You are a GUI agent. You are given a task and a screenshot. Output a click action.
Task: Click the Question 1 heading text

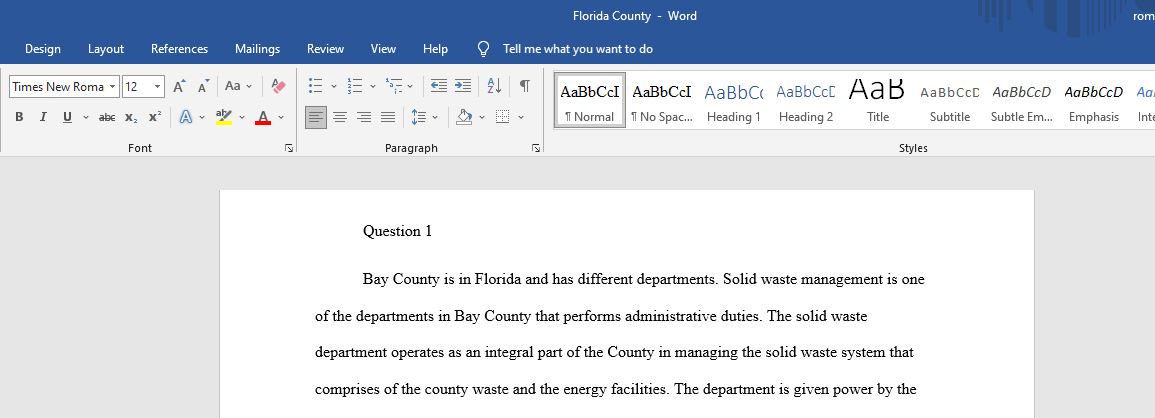pyautogui.click(x=397, y=231)
